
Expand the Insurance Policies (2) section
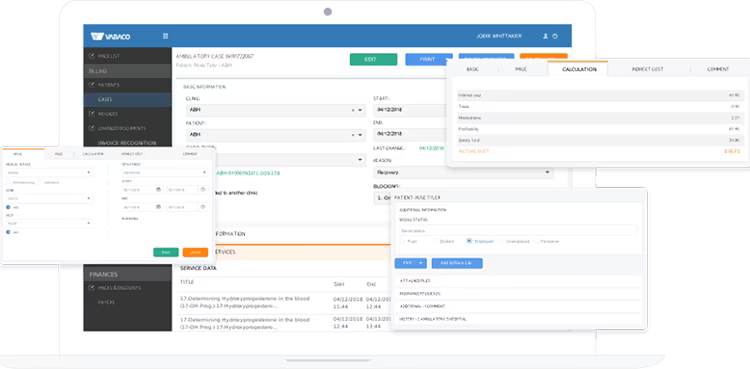(x=519, y=293)
